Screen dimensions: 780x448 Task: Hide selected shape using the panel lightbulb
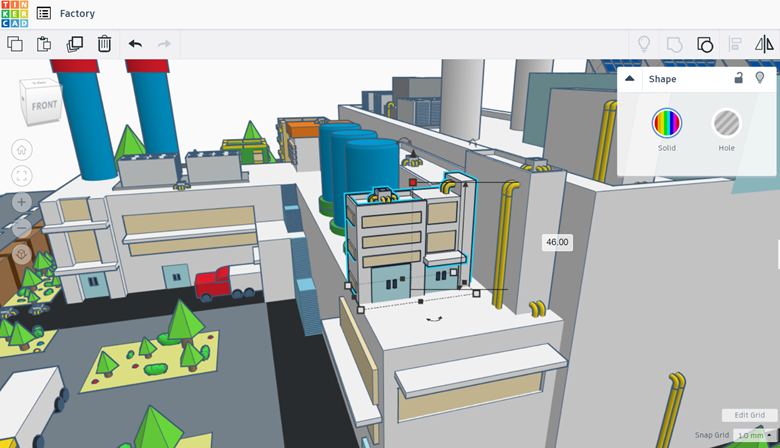pos(760,78)
